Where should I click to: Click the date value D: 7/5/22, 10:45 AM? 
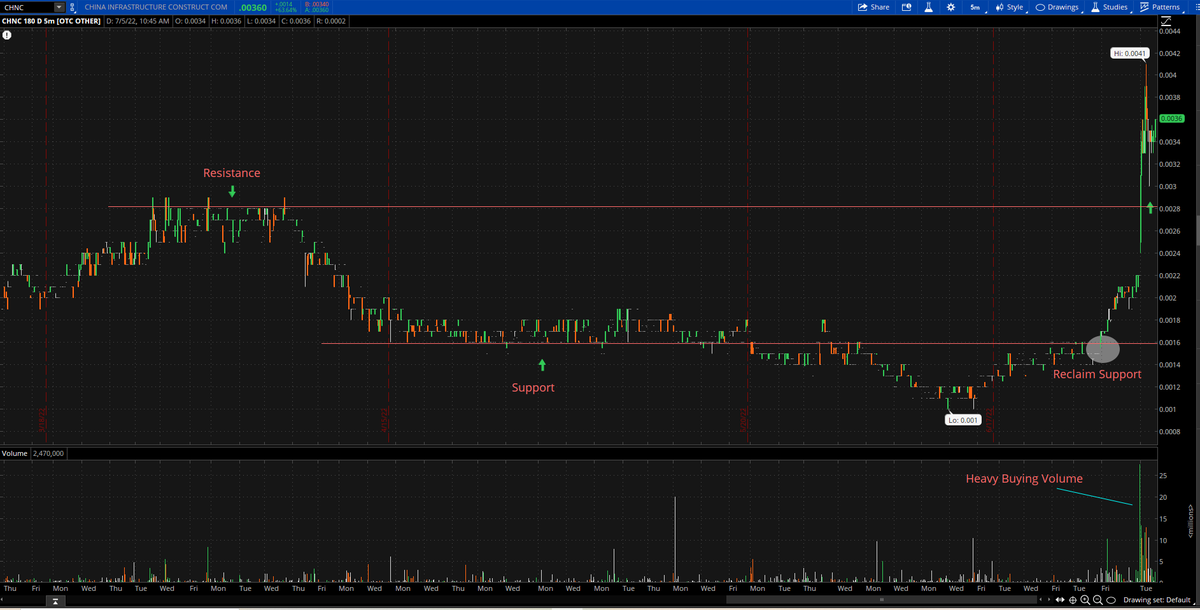[138, 20]
